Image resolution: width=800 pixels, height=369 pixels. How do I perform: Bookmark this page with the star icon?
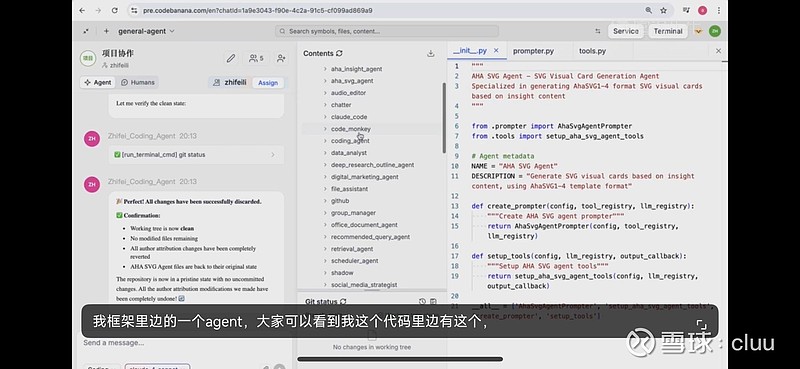click(x=663, y=10)
